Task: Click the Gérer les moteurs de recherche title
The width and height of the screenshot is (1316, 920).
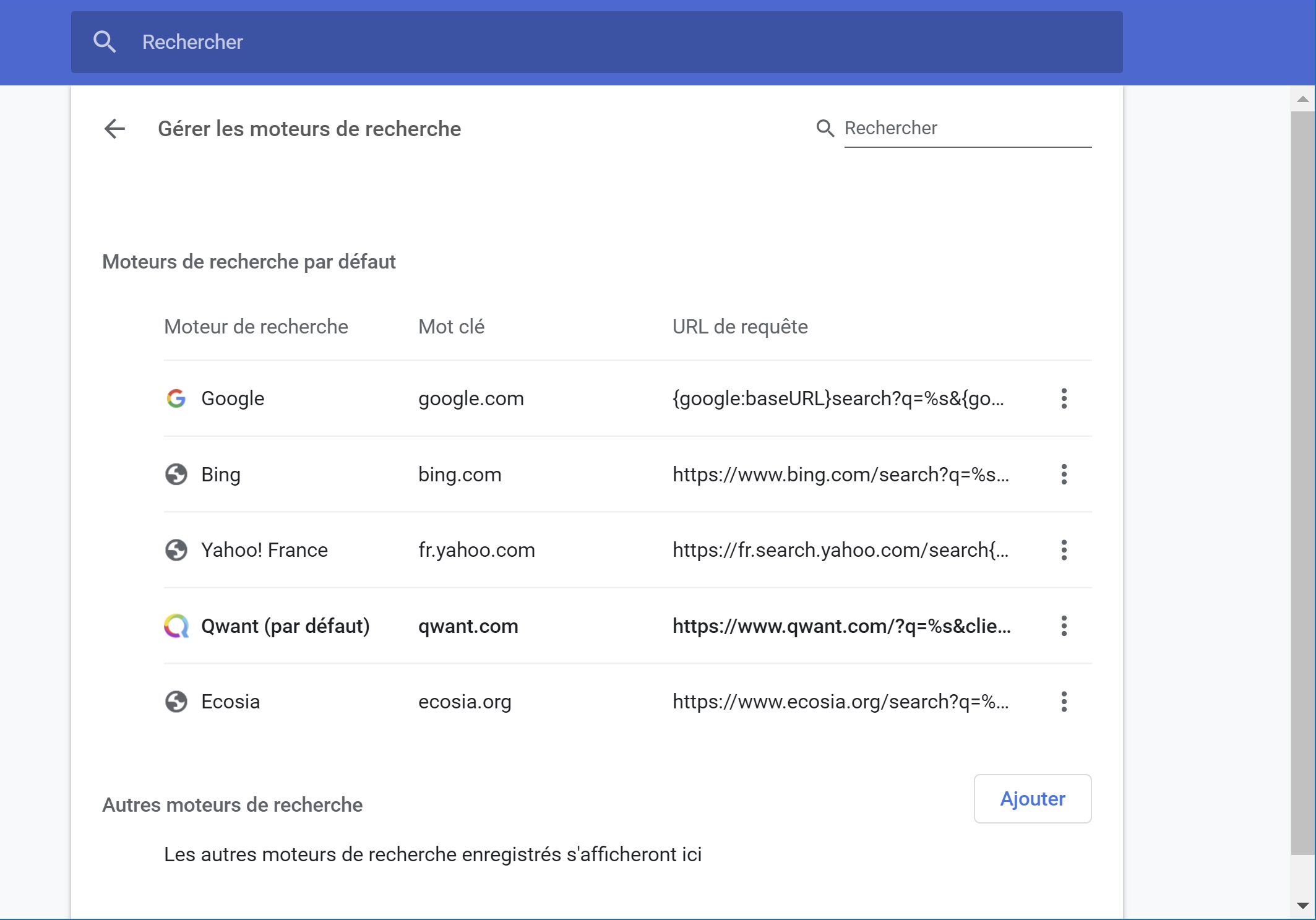Action: pos(309,129)
